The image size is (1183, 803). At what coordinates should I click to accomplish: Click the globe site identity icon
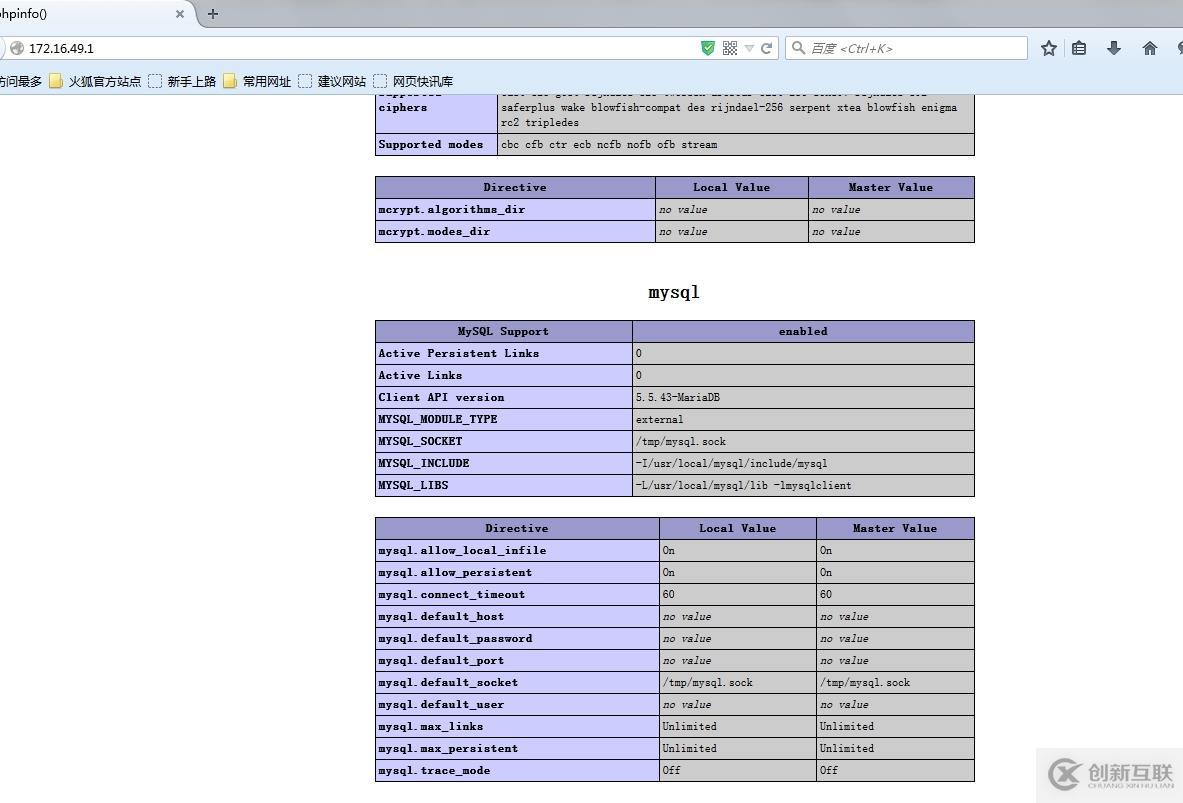click(x=17, y=48)
